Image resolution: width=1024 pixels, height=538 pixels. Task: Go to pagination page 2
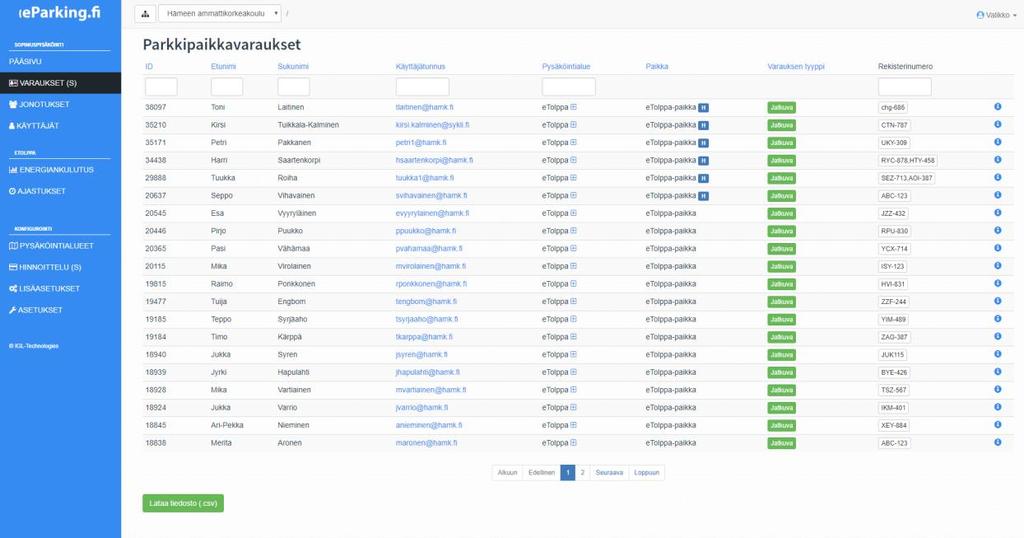pyautogui.click(x=583, y=473)
